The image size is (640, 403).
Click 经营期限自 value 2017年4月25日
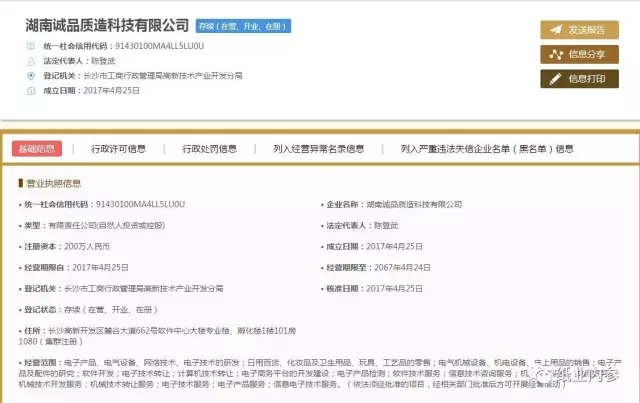[x=100, y=267]
